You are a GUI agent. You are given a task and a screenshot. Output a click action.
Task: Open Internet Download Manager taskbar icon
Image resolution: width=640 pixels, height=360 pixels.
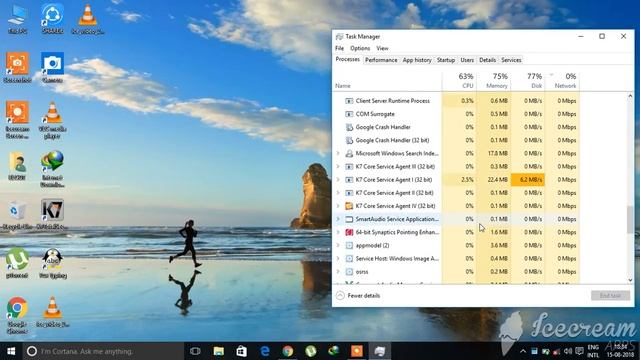pyautogui.click(x=333, y=351)
